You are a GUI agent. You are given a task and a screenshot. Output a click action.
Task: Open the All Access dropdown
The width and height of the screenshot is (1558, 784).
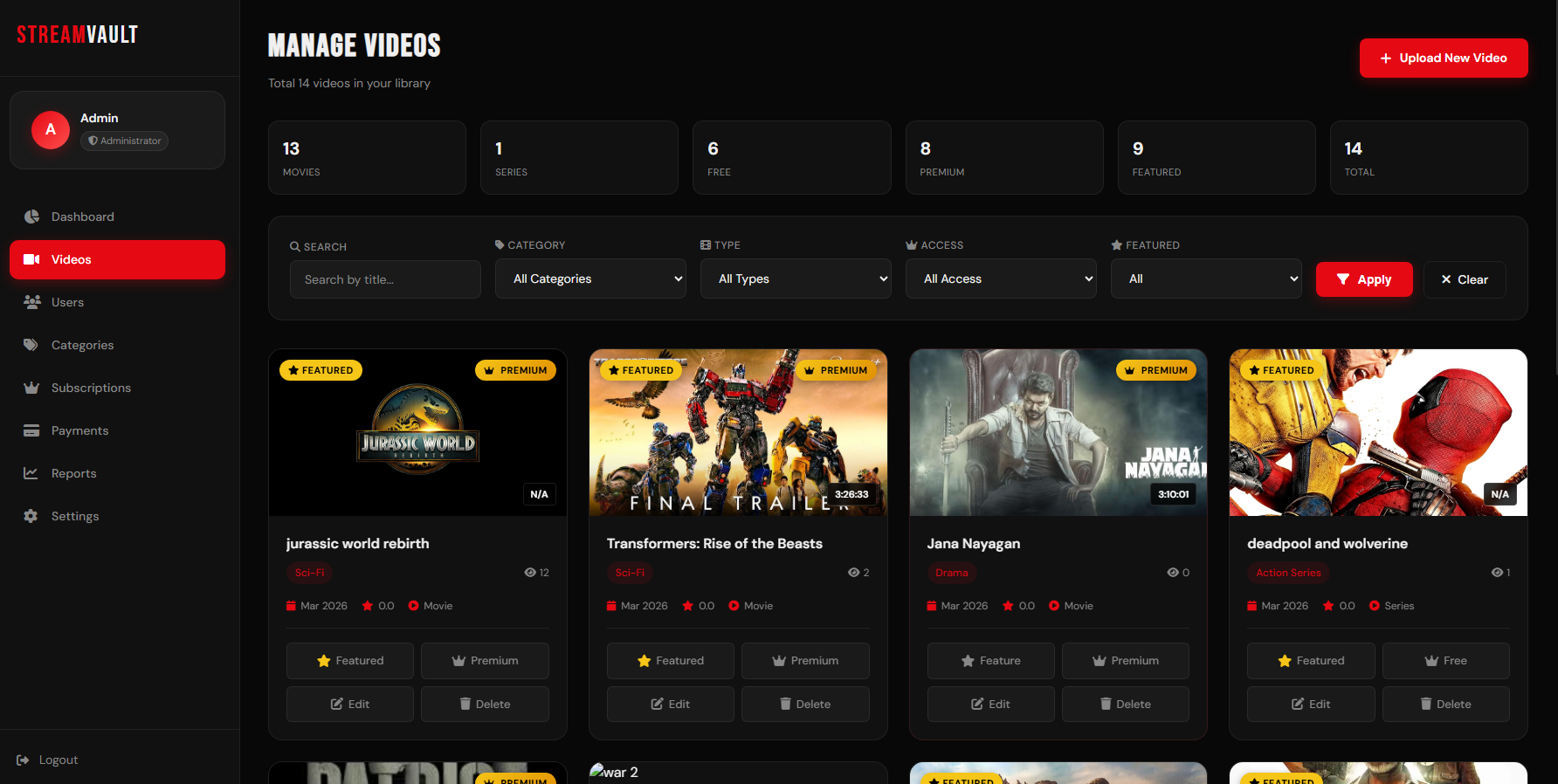pyautogui.click(x=1000, y=279)
